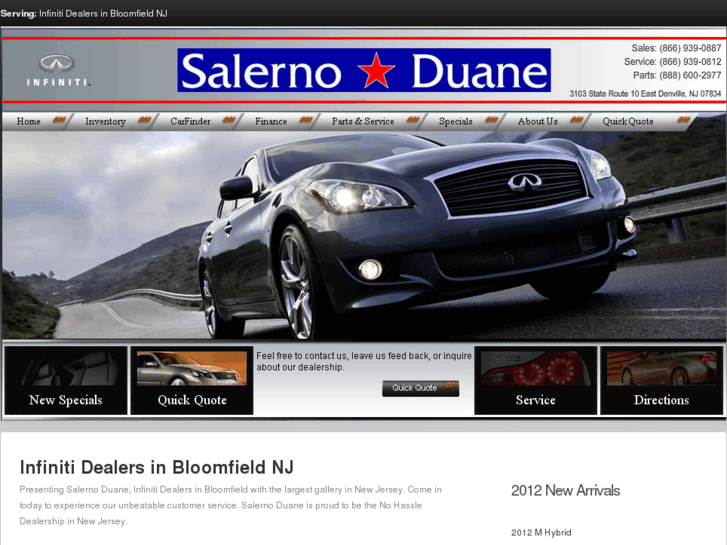The width and height of the screenshot is (727, 545).
Task: Open the Home menu item
Action: (29, 121)
